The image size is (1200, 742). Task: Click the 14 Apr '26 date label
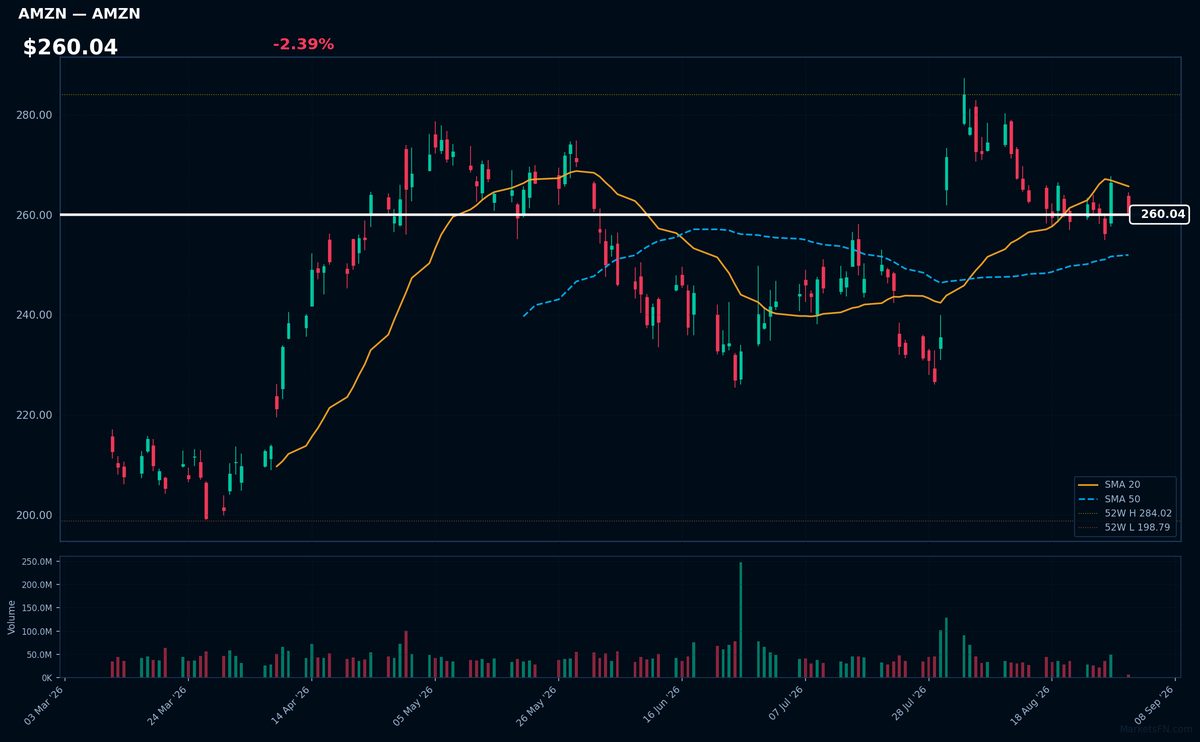[291, 704]
